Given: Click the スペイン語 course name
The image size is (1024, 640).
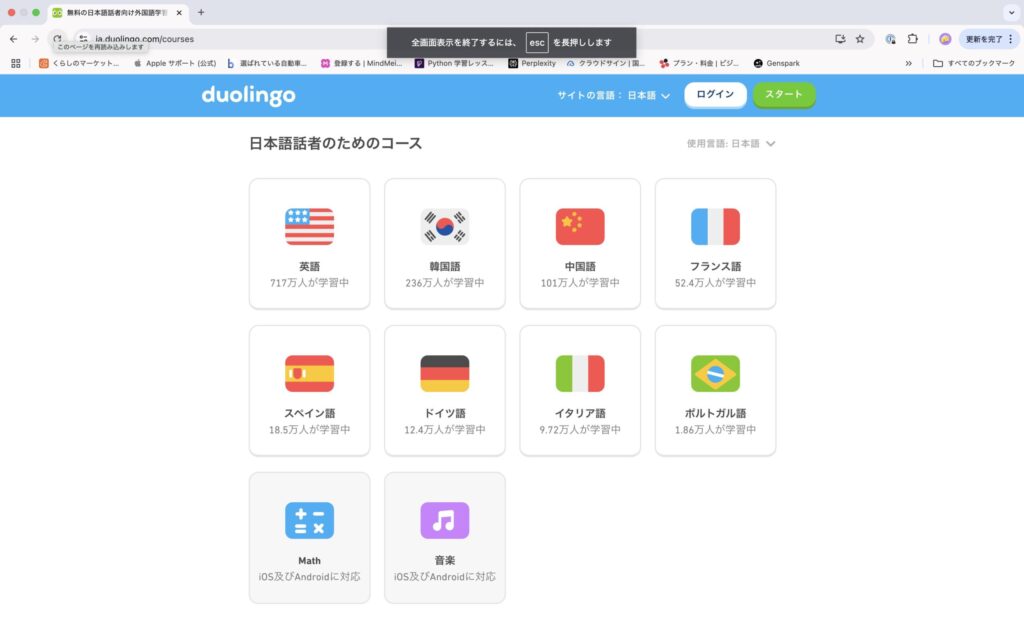Looking at the screenshot, I should (x=309, y=413).
